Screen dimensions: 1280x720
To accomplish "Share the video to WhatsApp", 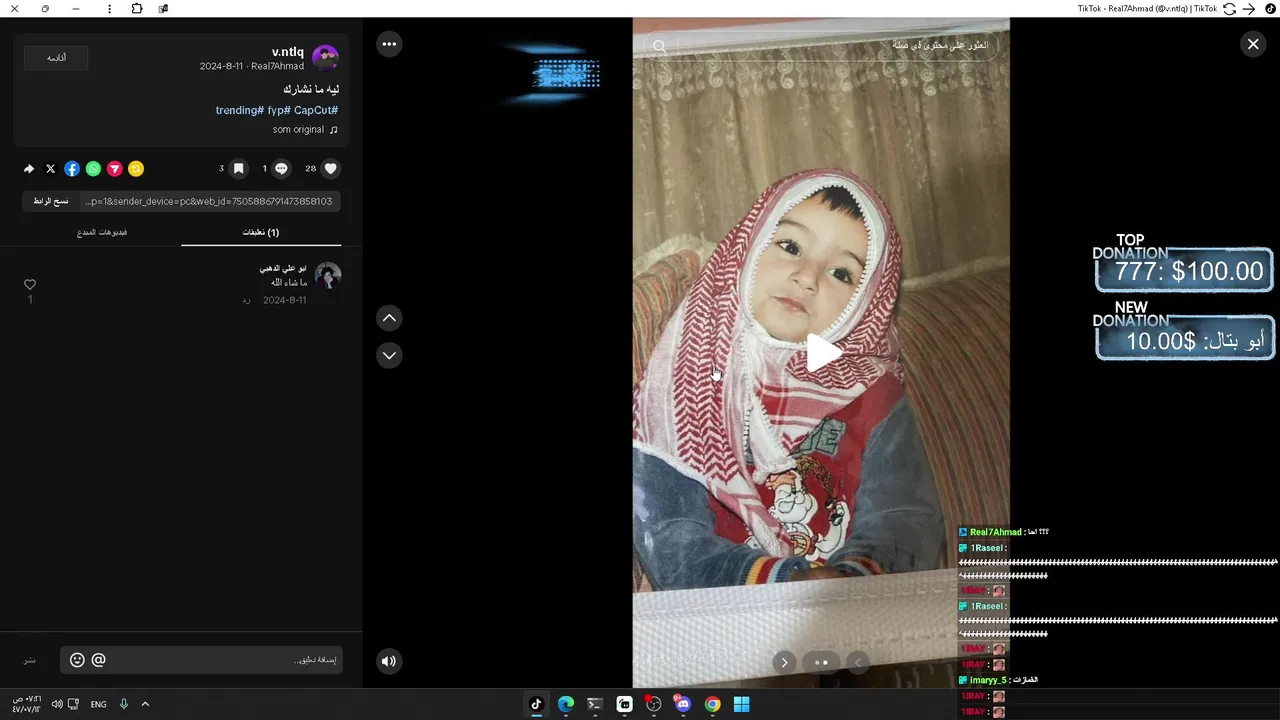I will tap(93, 169).
